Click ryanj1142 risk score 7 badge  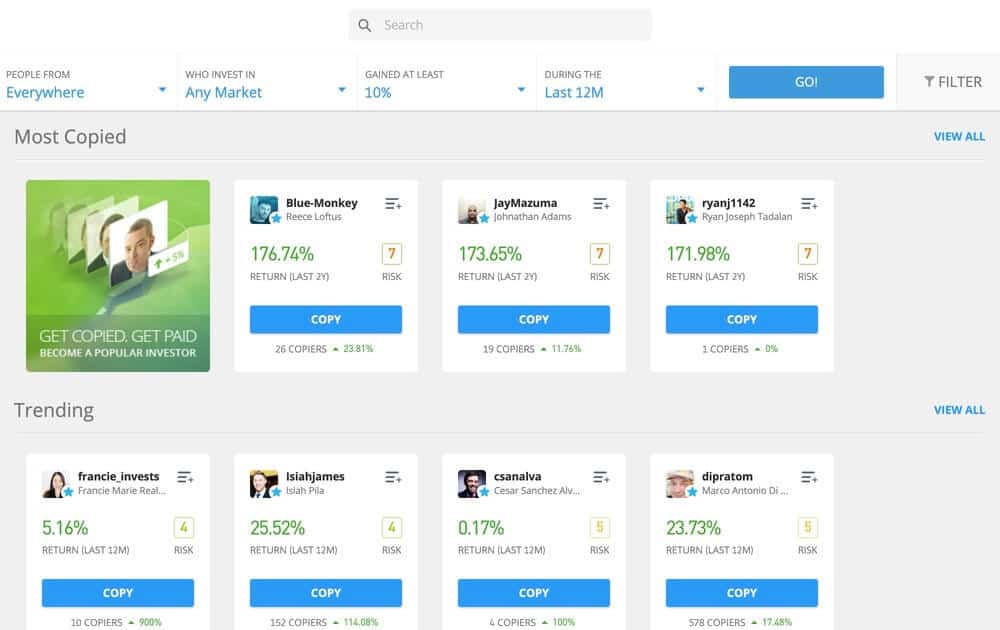[807, 254]
